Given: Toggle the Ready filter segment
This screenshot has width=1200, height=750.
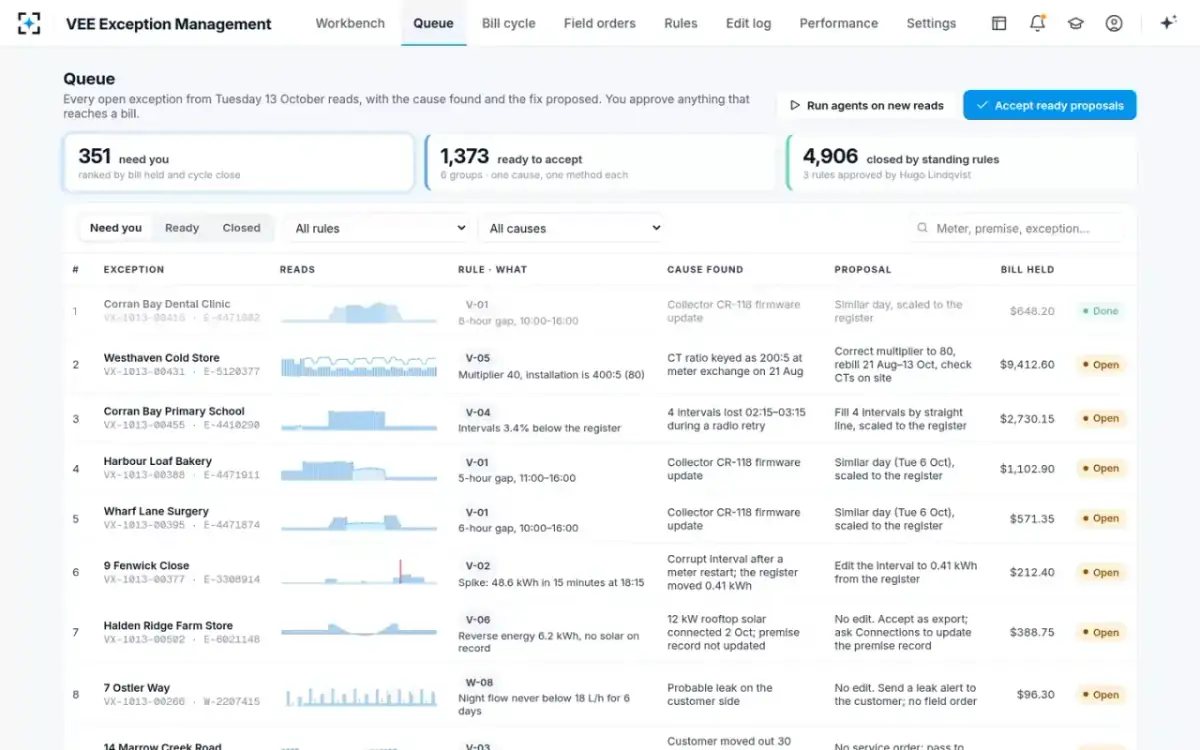Looking at the screenshot, I should (x=182, y=228).
